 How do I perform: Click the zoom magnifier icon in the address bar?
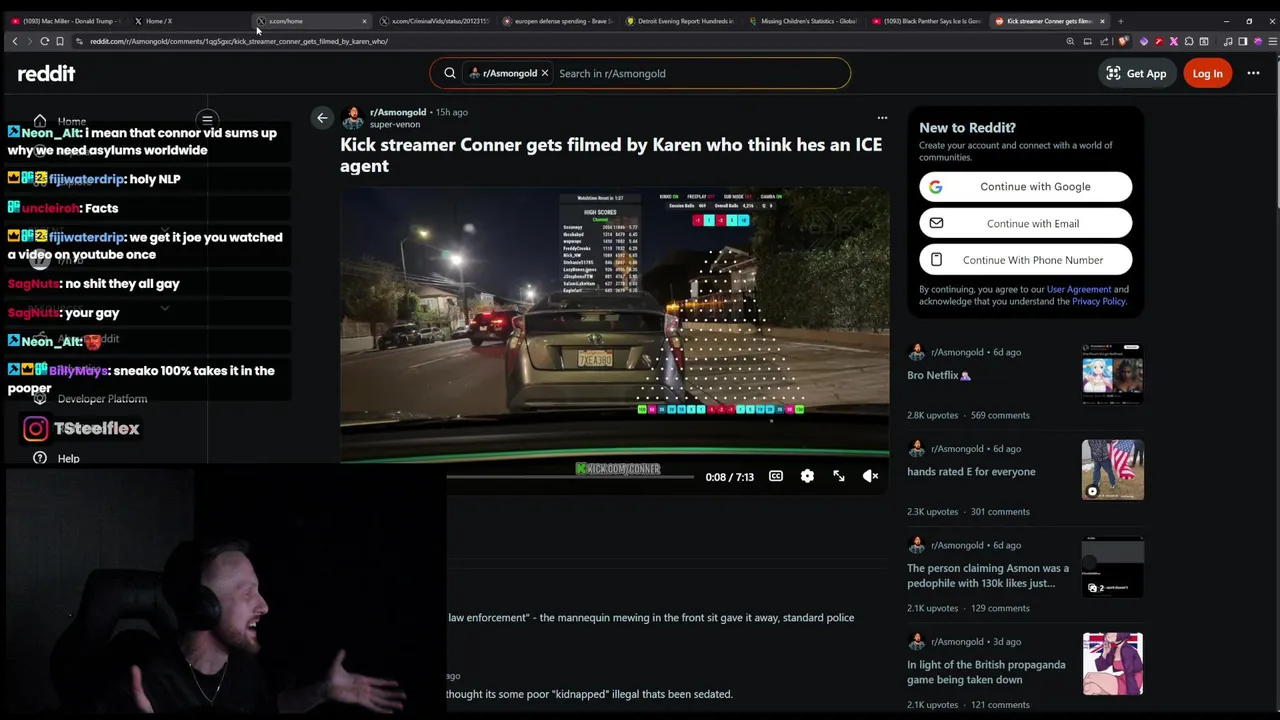coord(1070,41)
